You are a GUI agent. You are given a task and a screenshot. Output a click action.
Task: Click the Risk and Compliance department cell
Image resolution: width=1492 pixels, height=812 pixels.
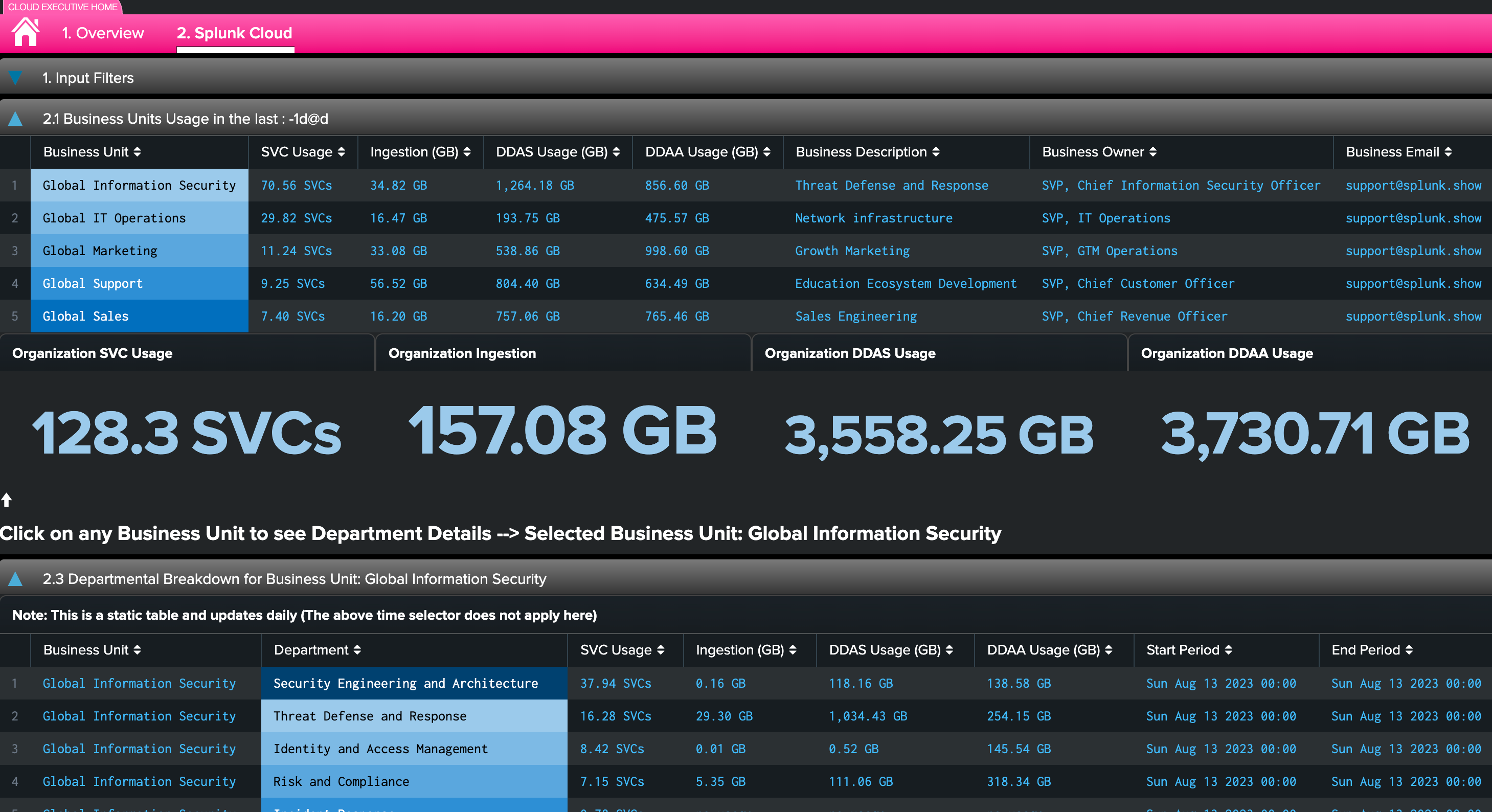tap(414, 781)
